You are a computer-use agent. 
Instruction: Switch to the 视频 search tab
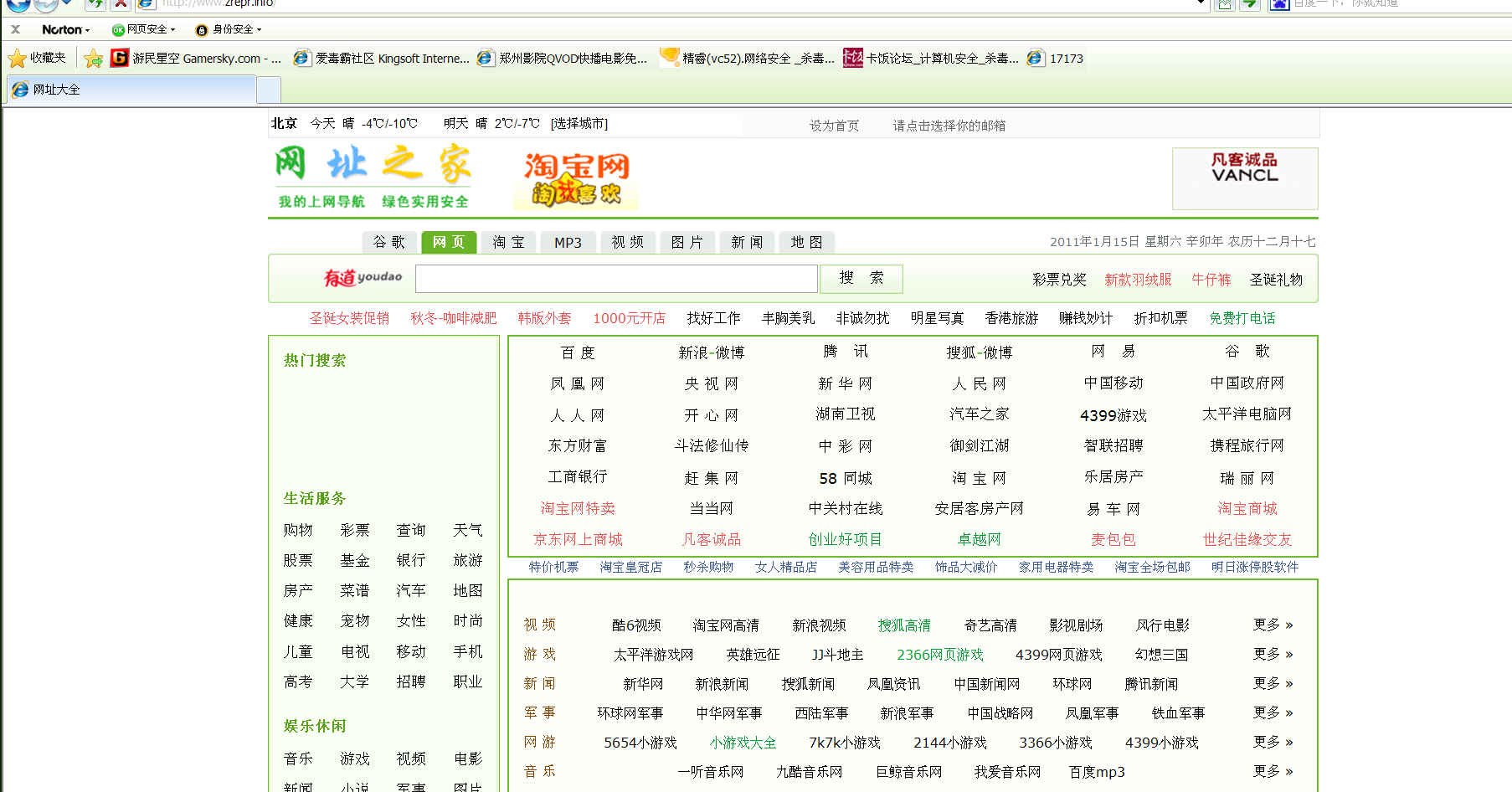(627, 242)
